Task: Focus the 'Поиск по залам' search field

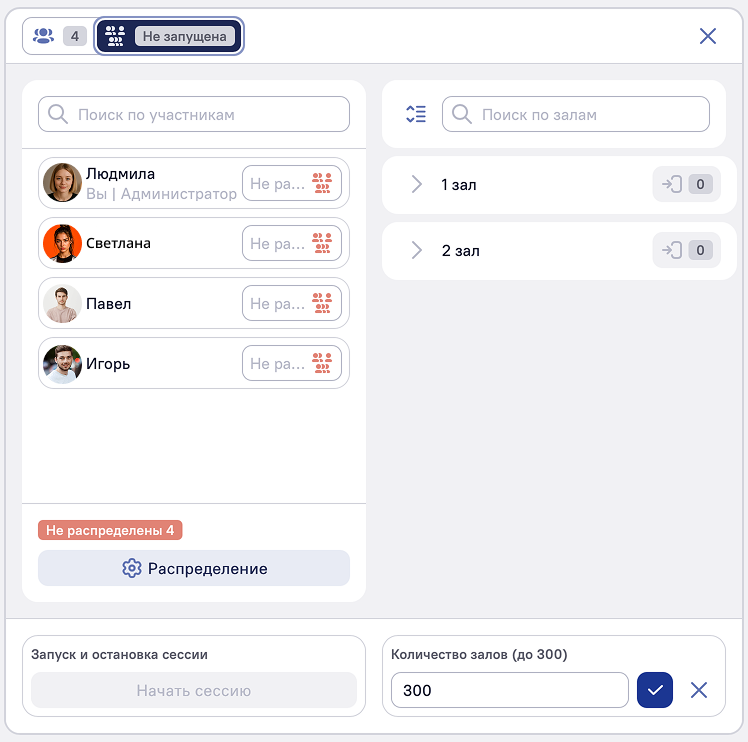Action: (x=575, y=114)
